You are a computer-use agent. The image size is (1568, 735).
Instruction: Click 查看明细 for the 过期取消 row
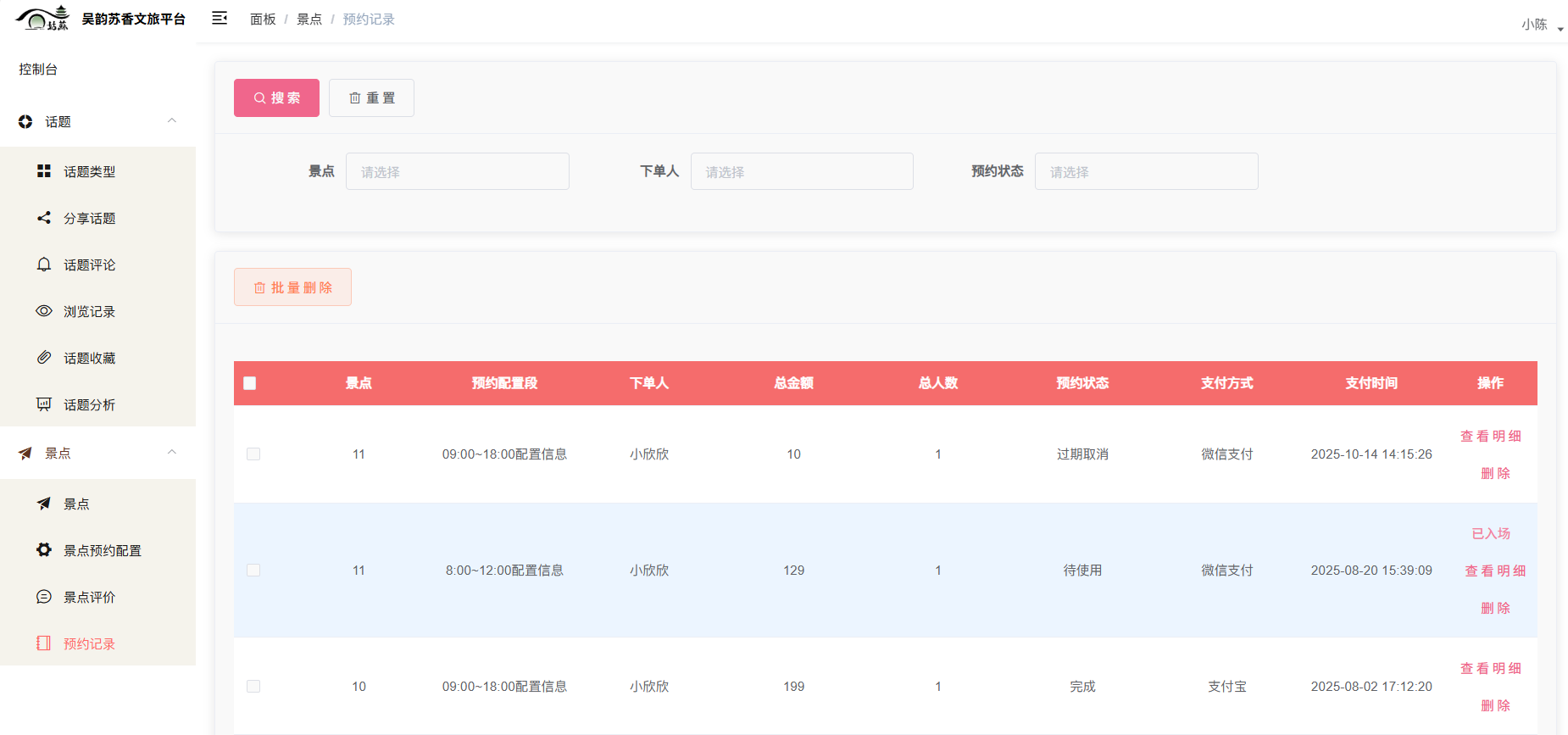pos(1491,436)
